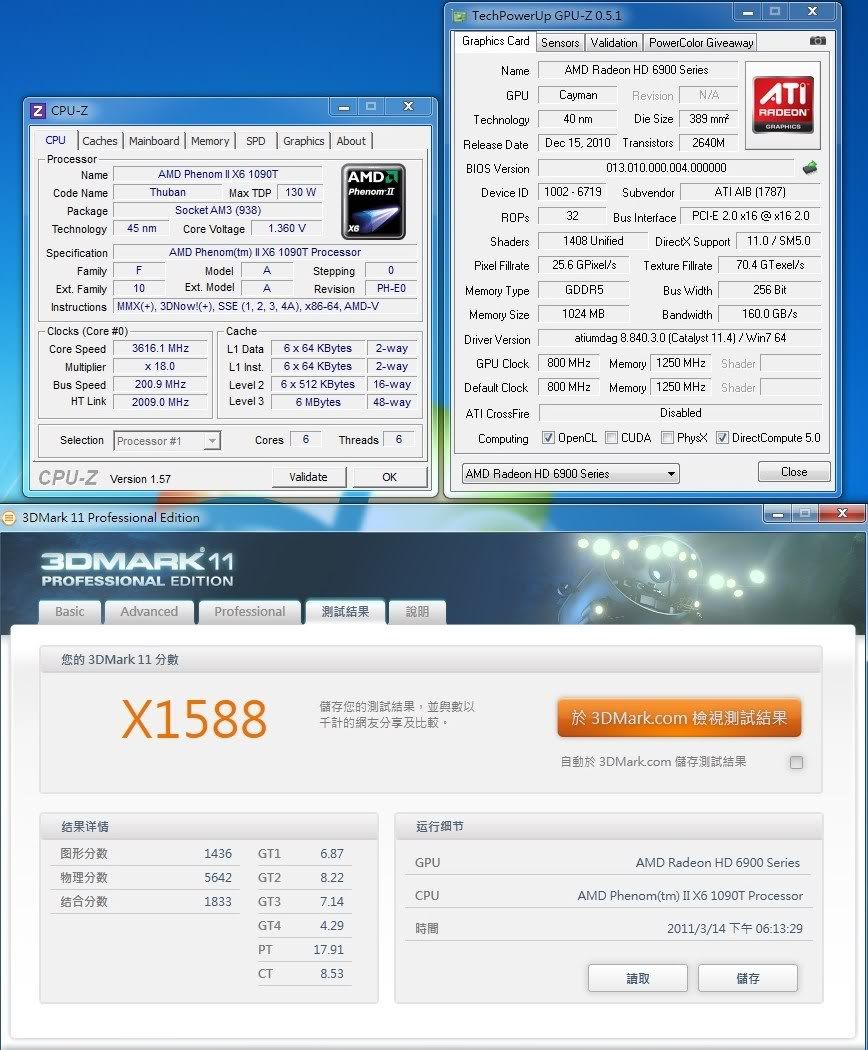Open the SPD tab in CPU-Z

256,141
